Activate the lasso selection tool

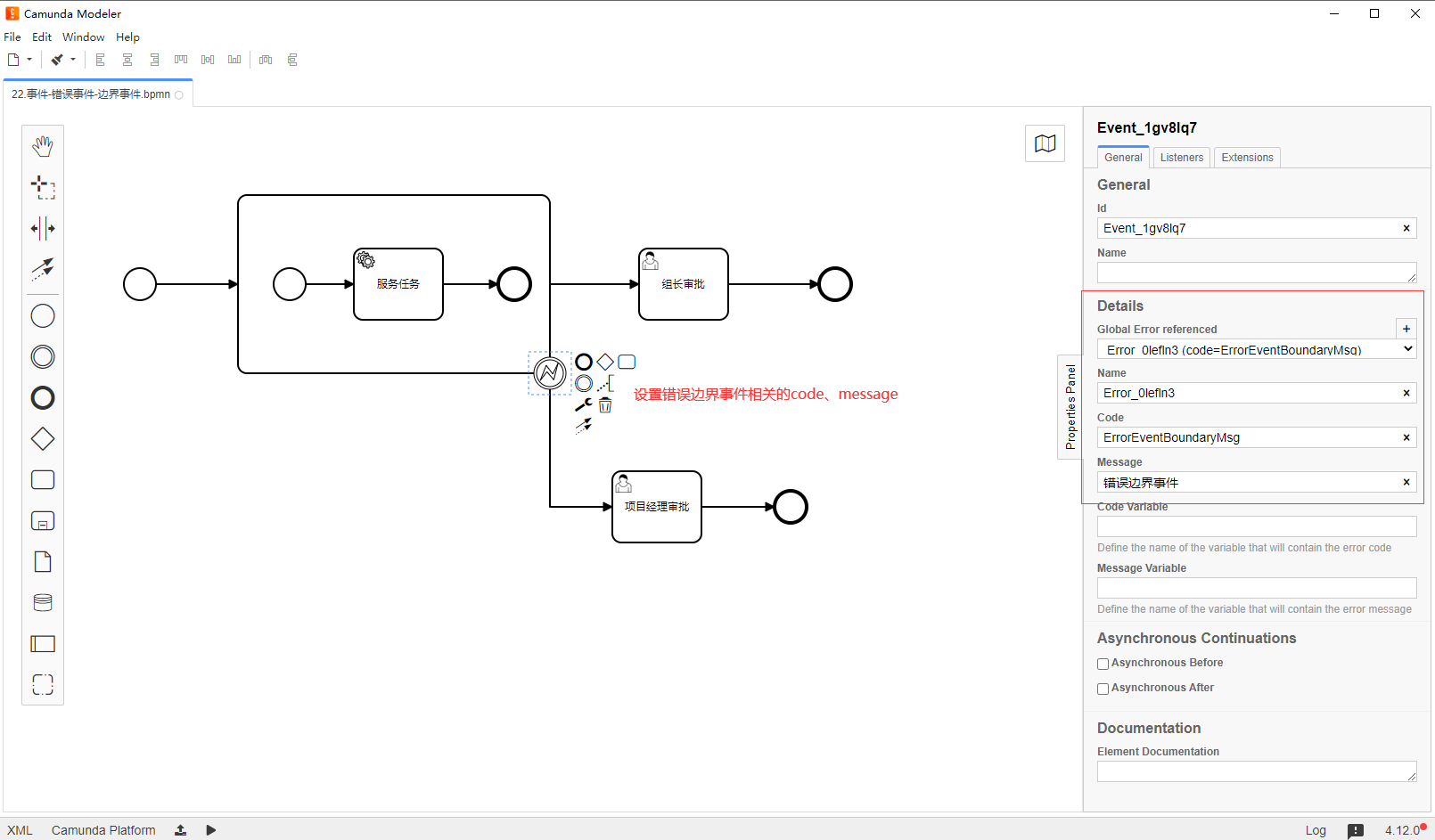[x=43, y=187]
